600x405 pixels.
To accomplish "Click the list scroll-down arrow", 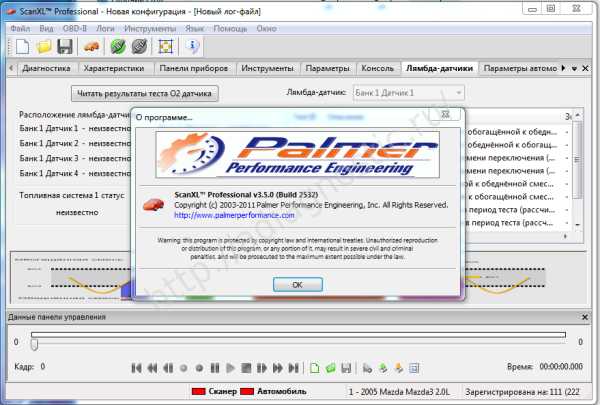I will [x=577, y=224].
